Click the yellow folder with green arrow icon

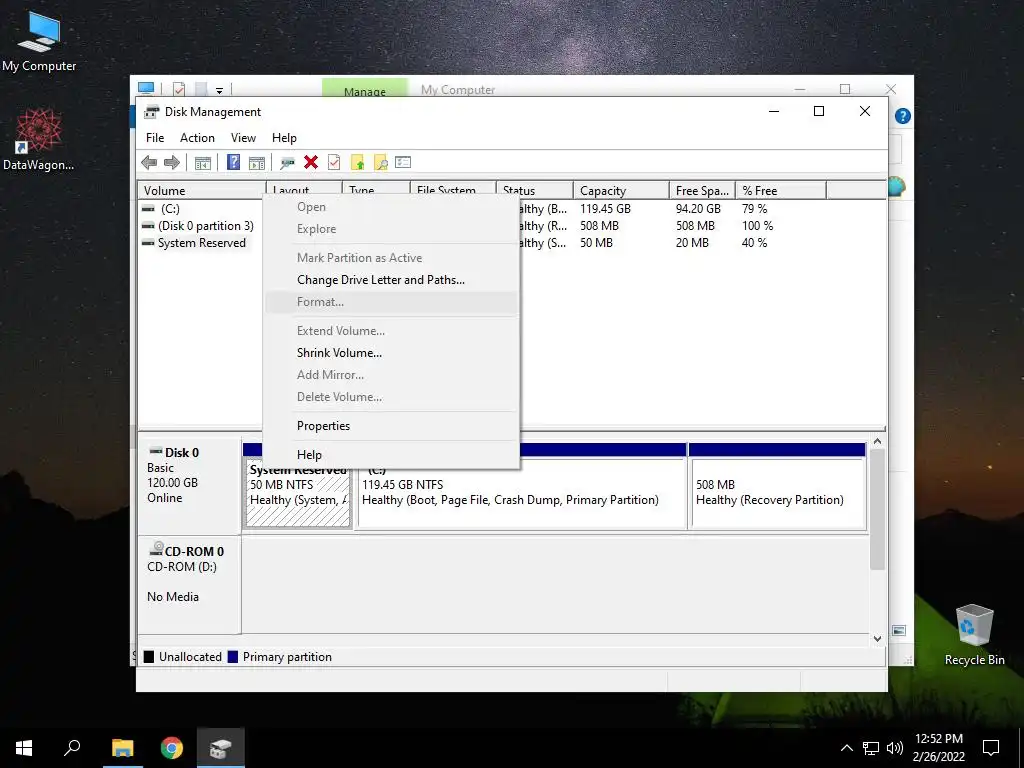click(357, 163)
